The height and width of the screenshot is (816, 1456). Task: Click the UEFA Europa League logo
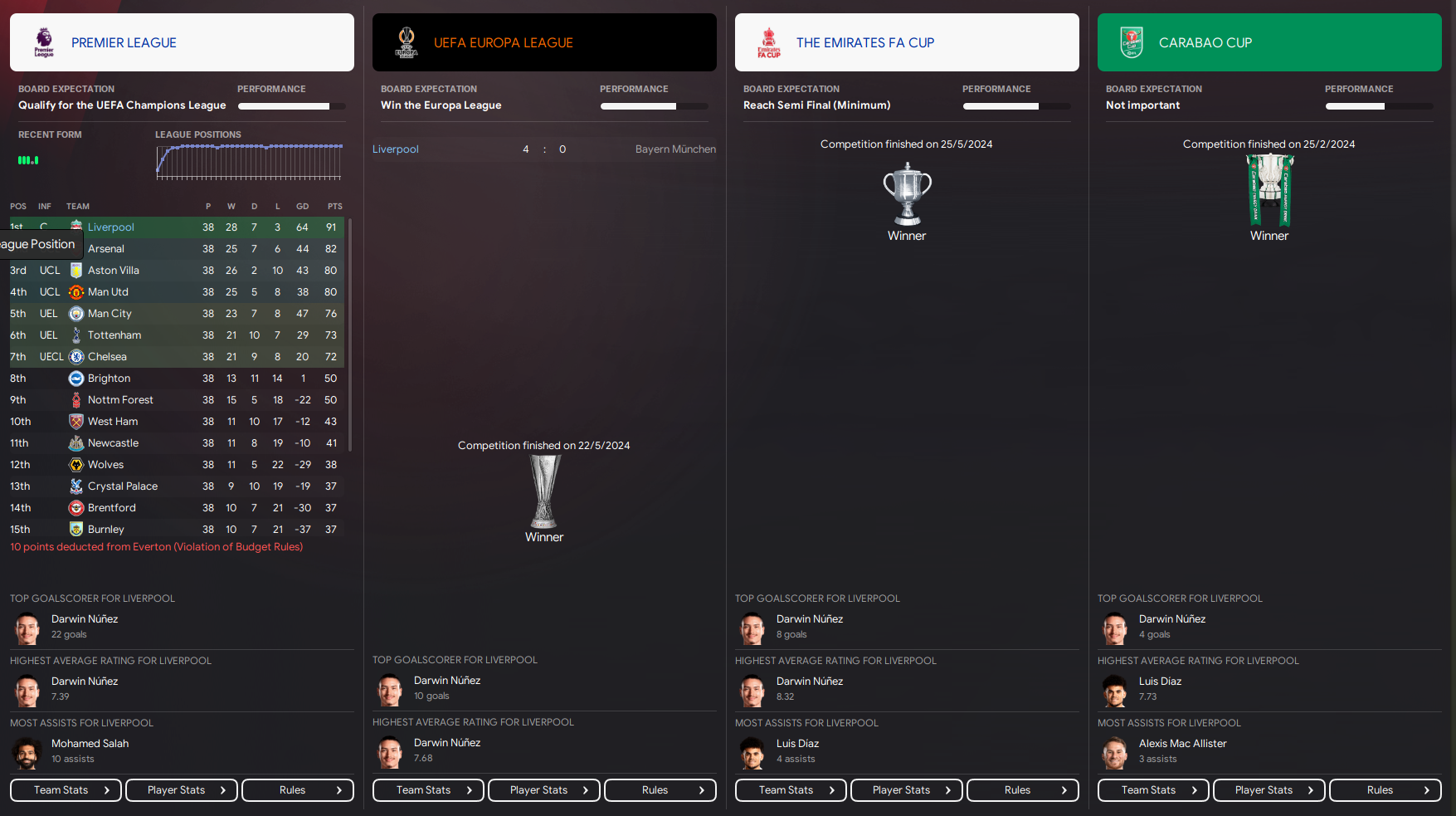click(407, 42)
